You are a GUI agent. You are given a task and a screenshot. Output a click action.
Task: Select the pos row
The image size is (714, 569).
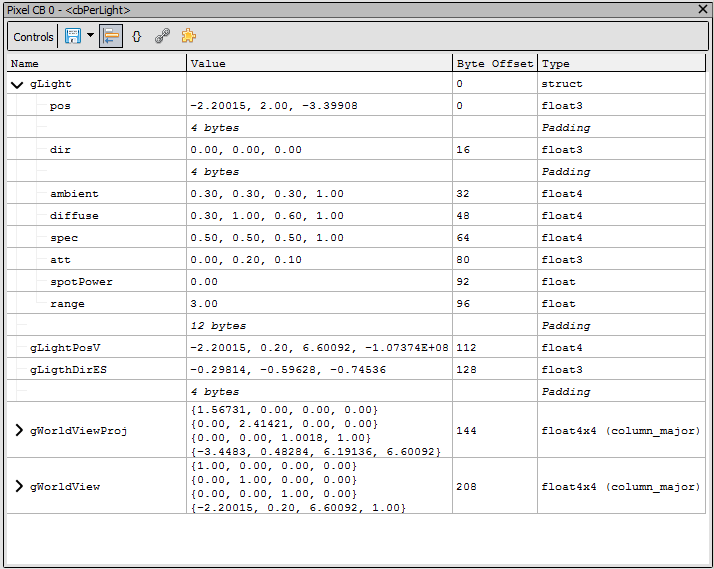pyautogui.click(x=356, y=106)
